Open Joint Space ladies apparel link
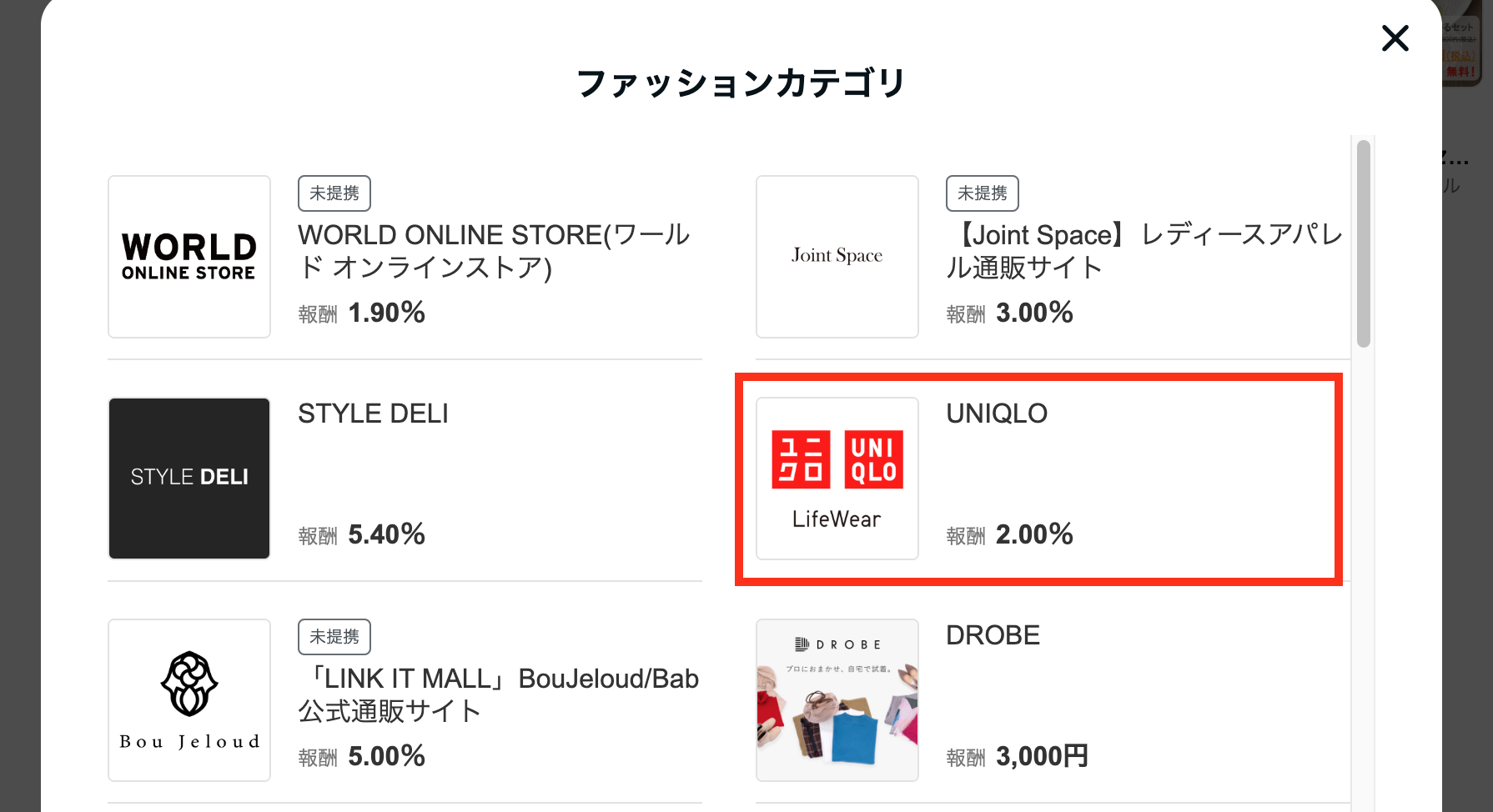 pos(1144,251)
